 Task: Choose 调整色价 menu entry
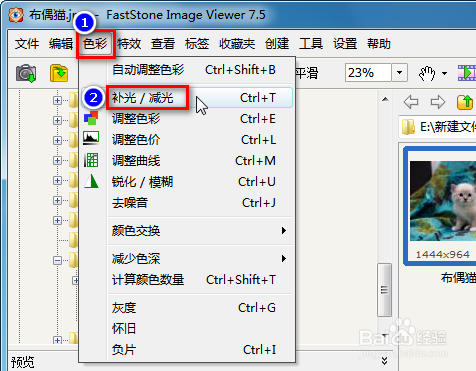point(187,140)
